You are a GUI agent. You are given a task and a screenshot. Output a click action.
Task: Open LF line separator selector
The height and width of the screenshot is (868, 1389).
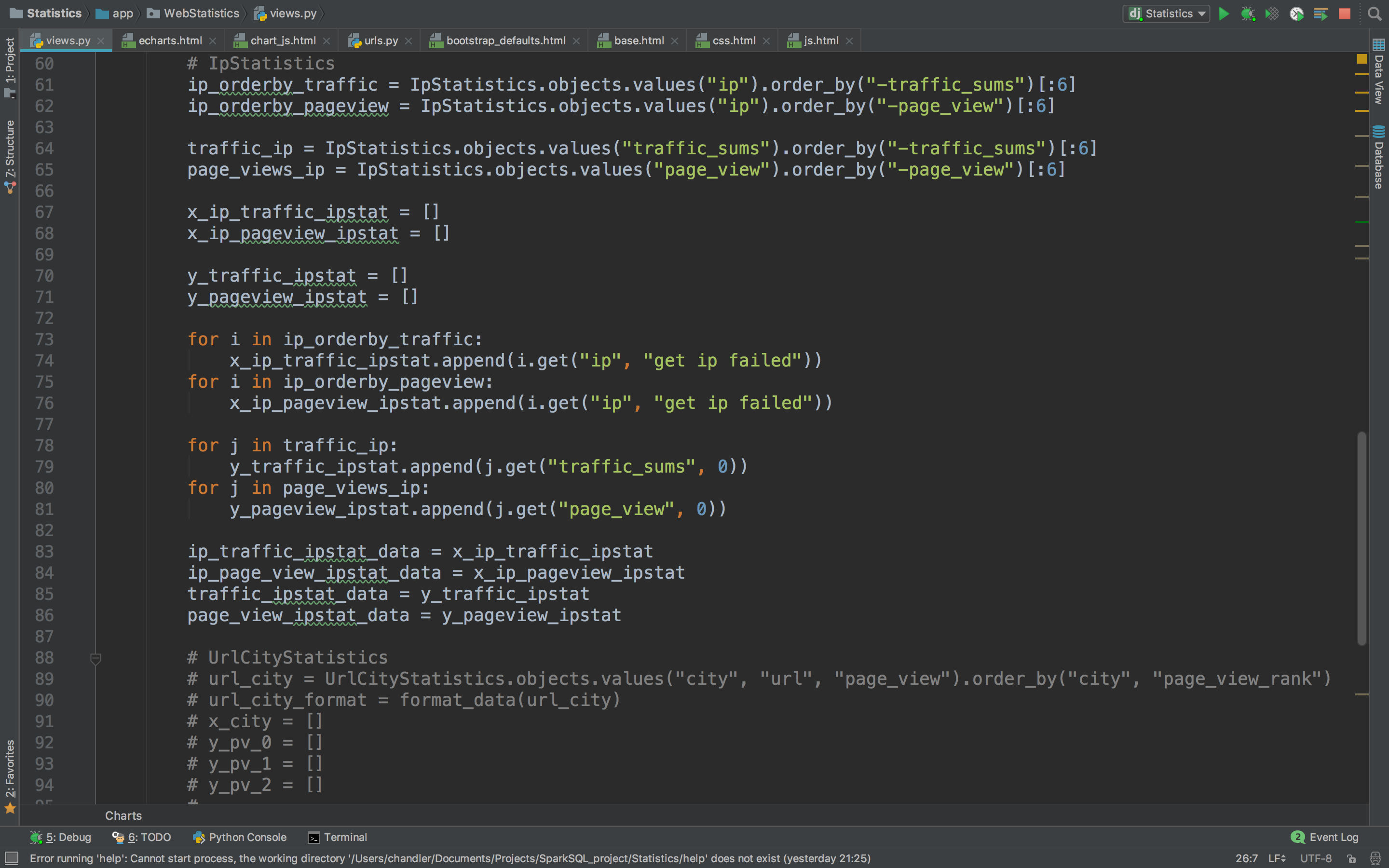coord(1277,858)
